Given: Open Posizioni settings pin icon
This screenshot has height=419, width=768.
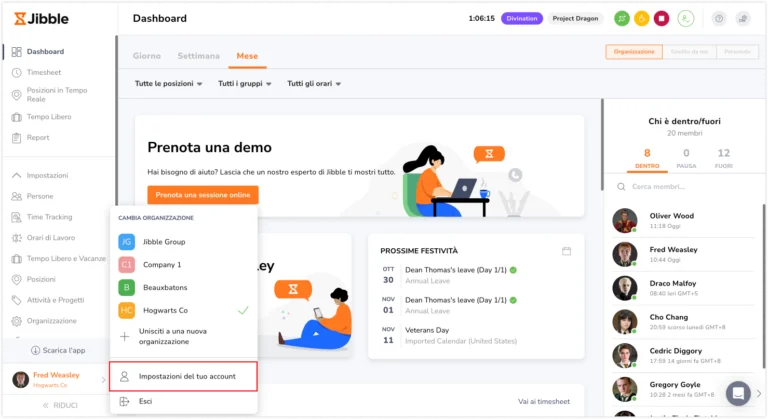Looking at the screenshot, I should [17, 279].
